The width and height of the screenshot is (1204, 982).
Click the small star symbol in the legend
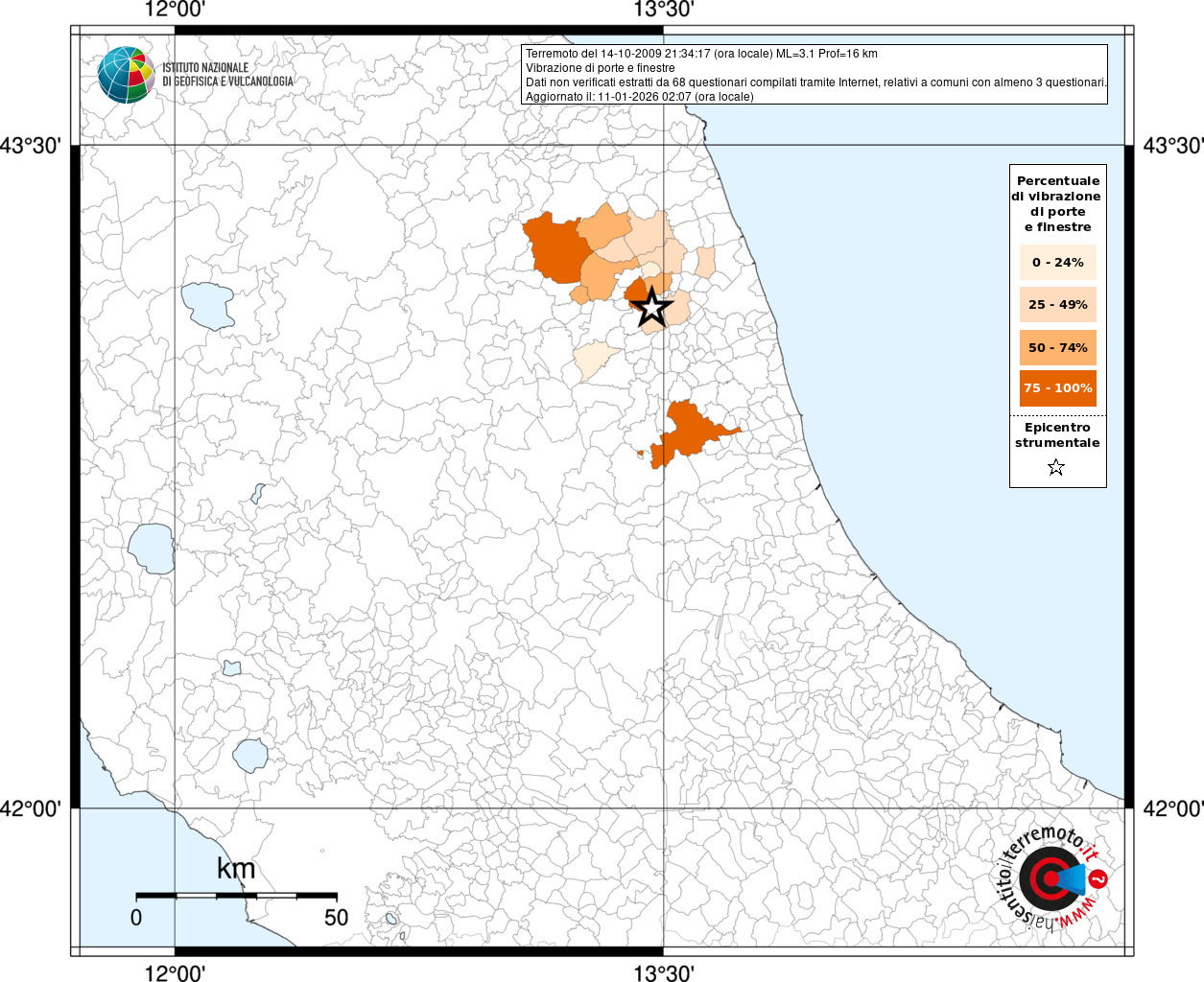pyautogui.click(x=1056, y=468)
